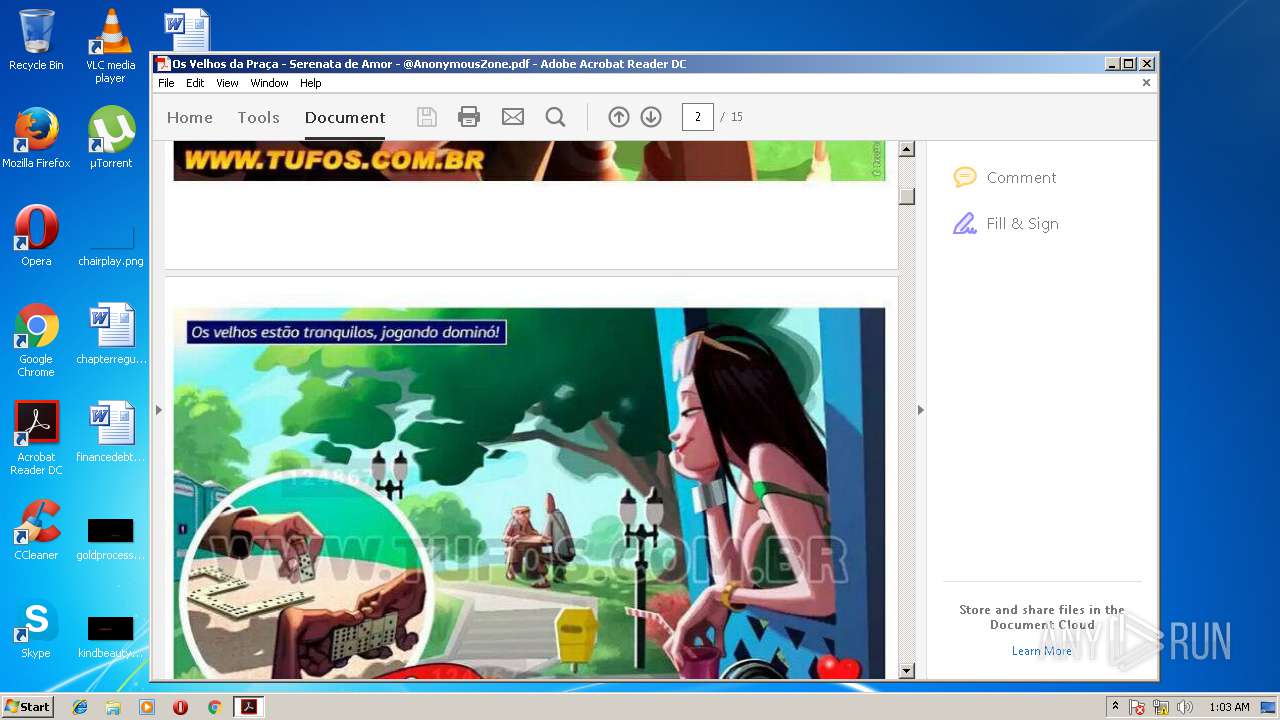Collapse the right tools pane arrow
Screen dimensions: 1280x720
pos(921,409)
